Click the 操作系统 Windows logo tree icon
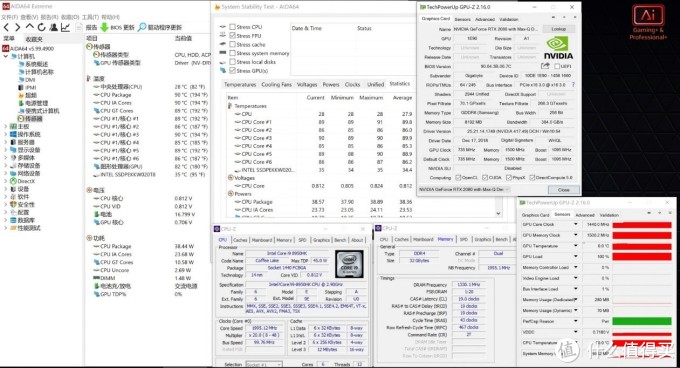 (x=13, y=134)
